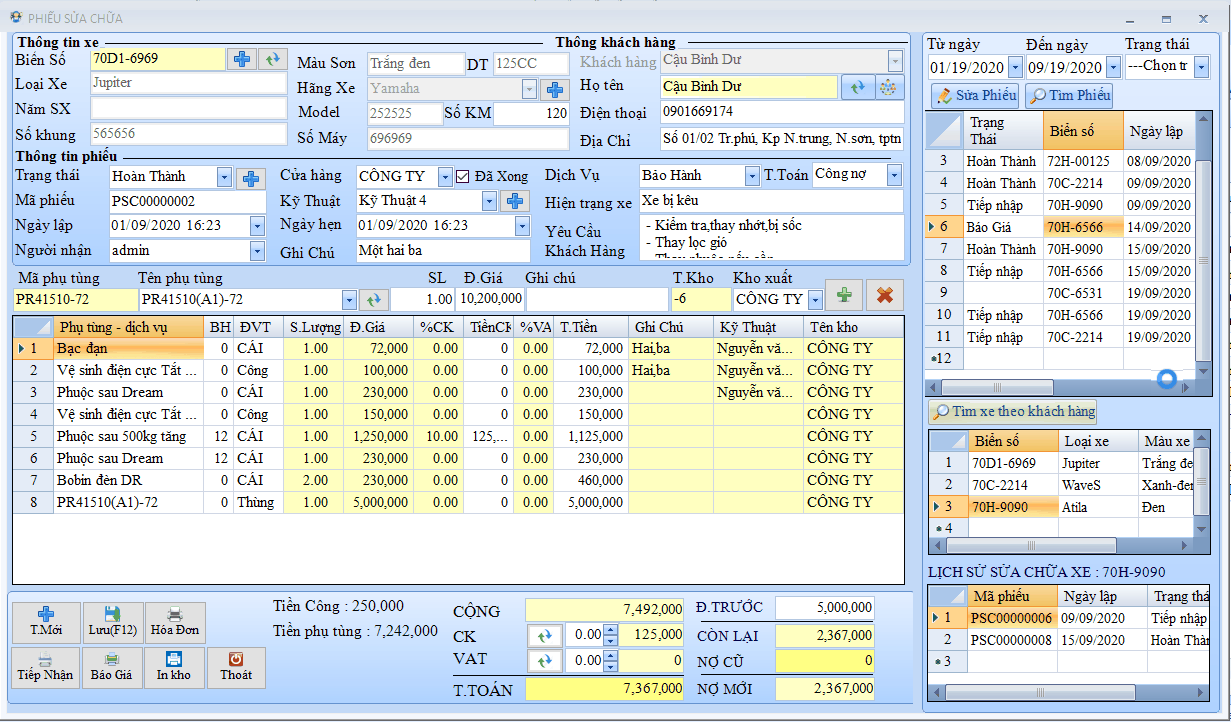This screenshot has height=722, width=1231.
Task: Click the S.Lượng column header
Action: [x=313, y=327]
